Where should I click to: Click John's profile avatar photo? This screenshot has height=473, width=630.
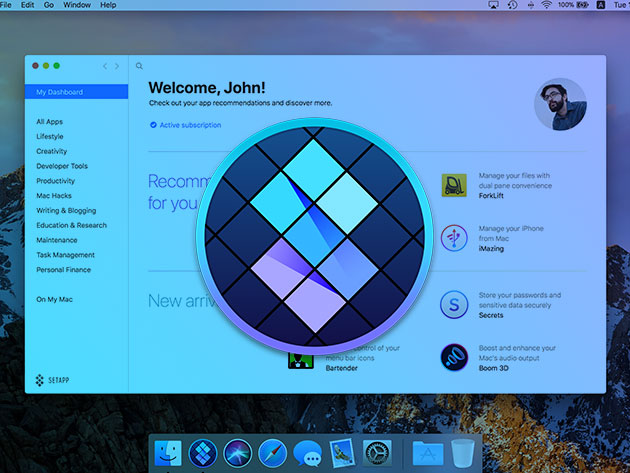560,105
